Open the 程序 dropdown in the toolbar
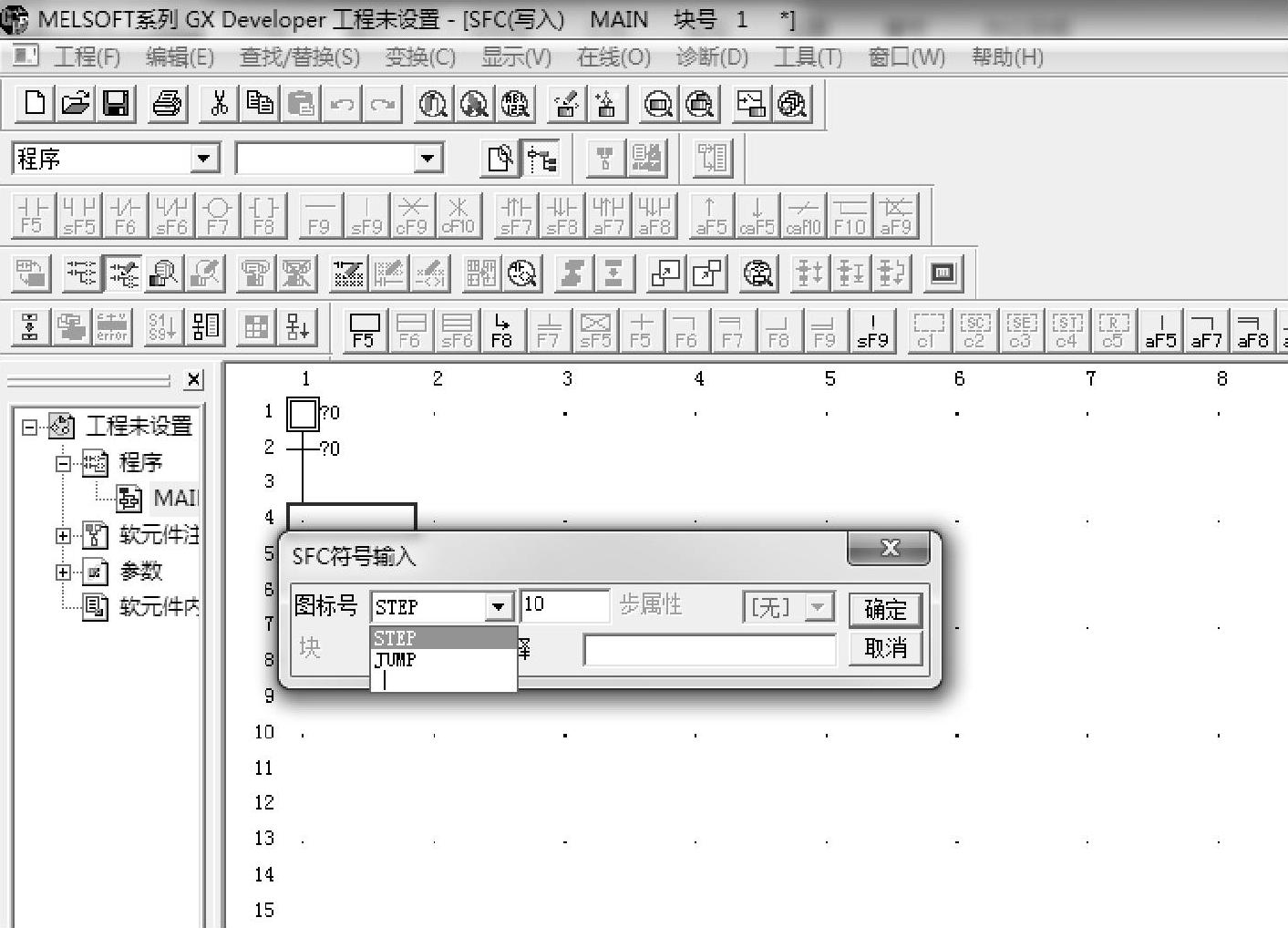Screen dimensions: 1288x928 (204, 160)
